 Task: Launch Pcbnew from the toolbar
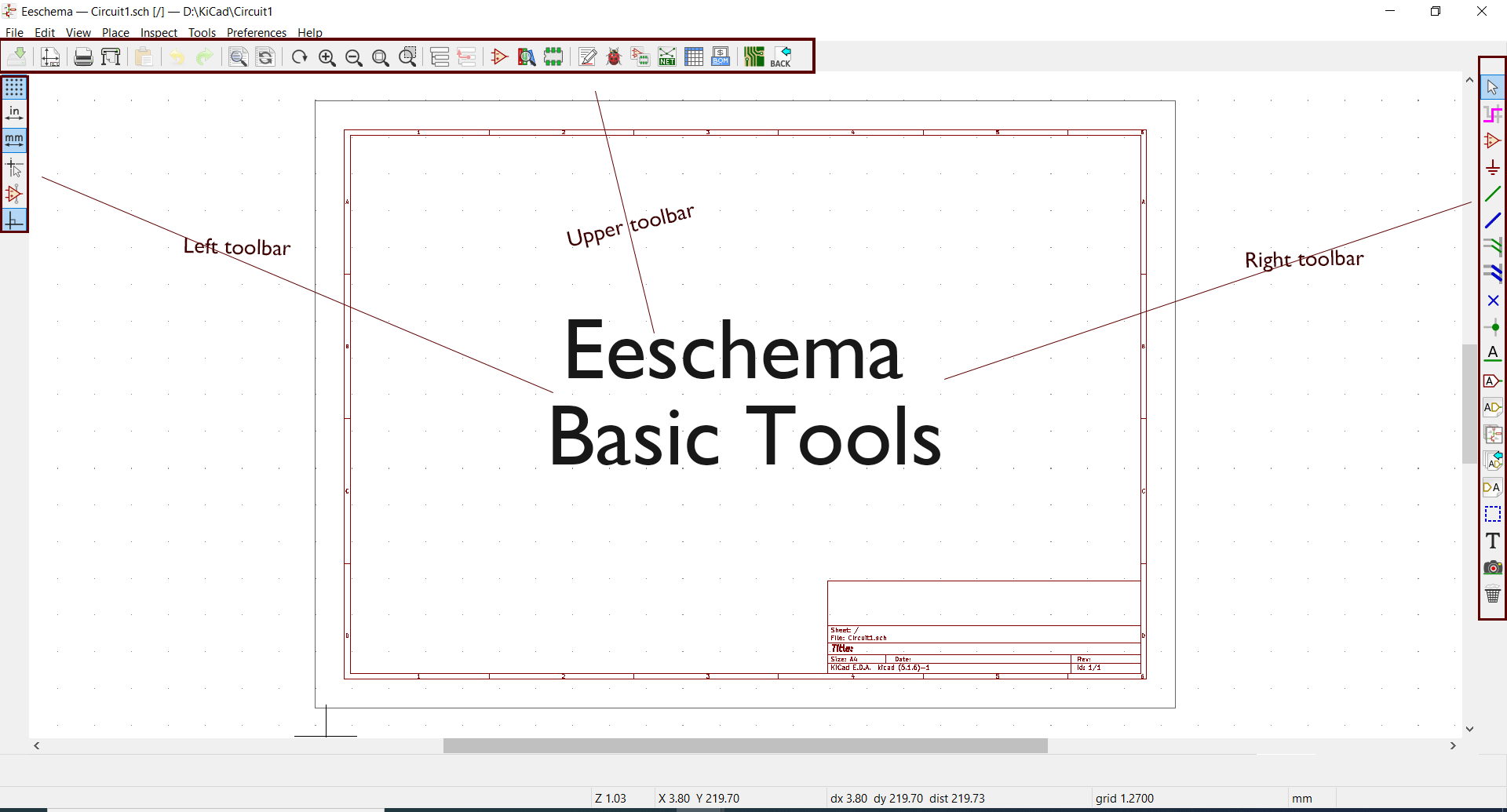(754, 56)
